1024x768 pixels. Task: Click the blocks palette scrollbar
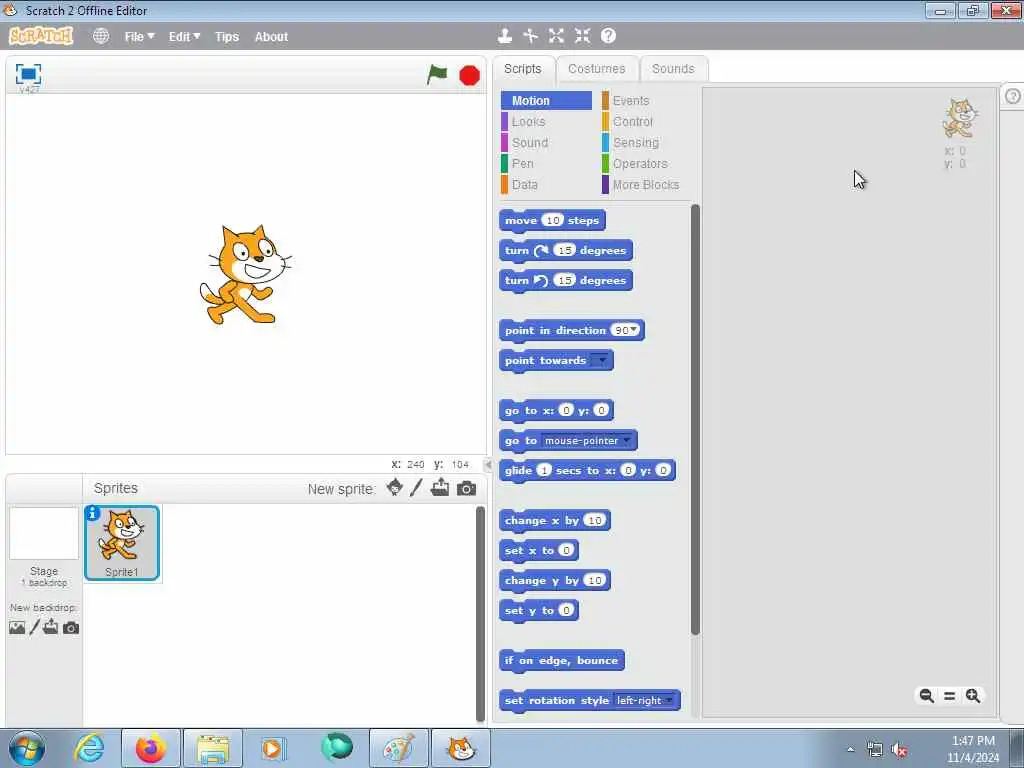(695, 419)
